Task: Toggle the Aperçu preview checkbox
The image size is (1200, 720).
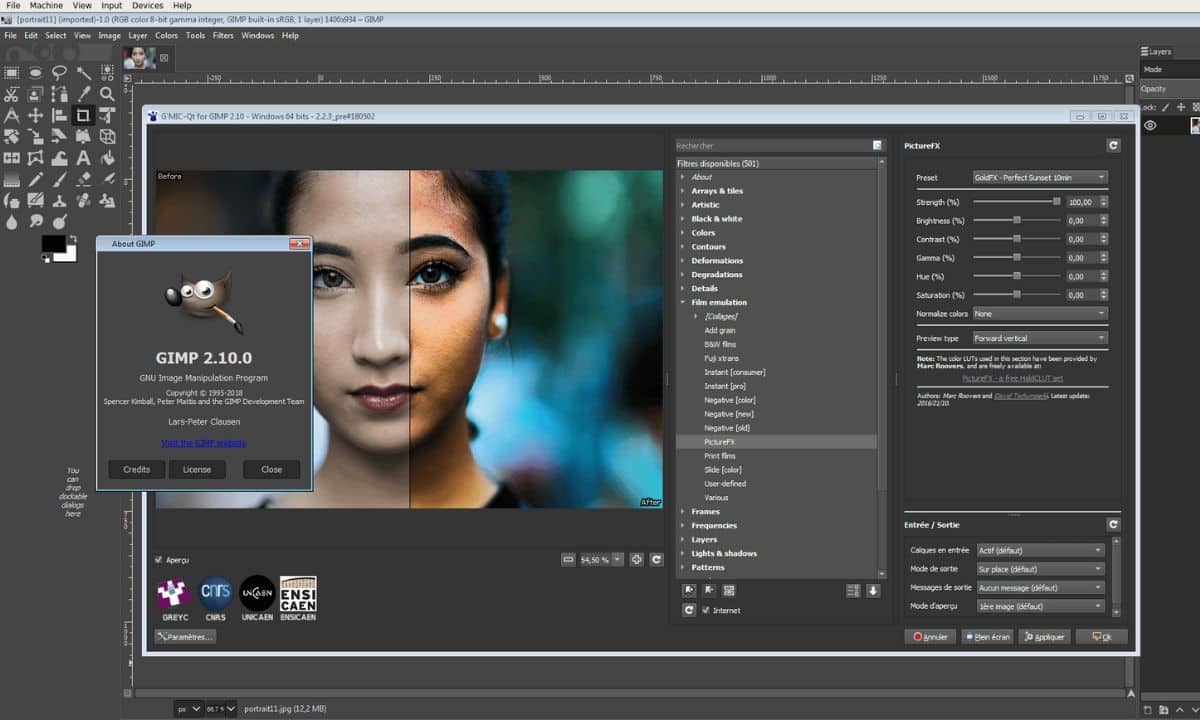Action: (x=159, y=560)
